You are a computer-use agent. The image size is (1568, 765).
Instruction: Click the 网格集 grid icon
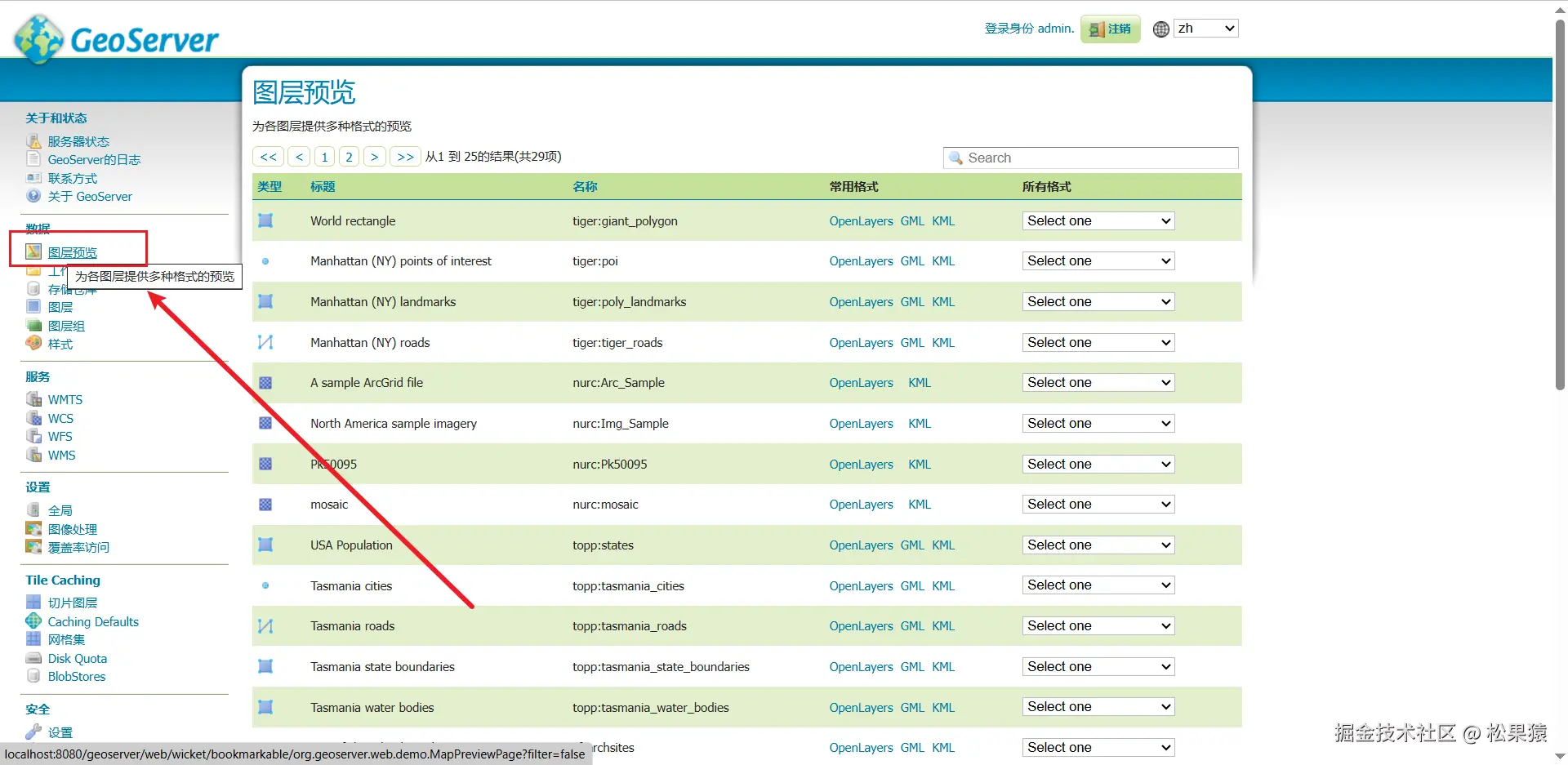(x=33, y=639)
